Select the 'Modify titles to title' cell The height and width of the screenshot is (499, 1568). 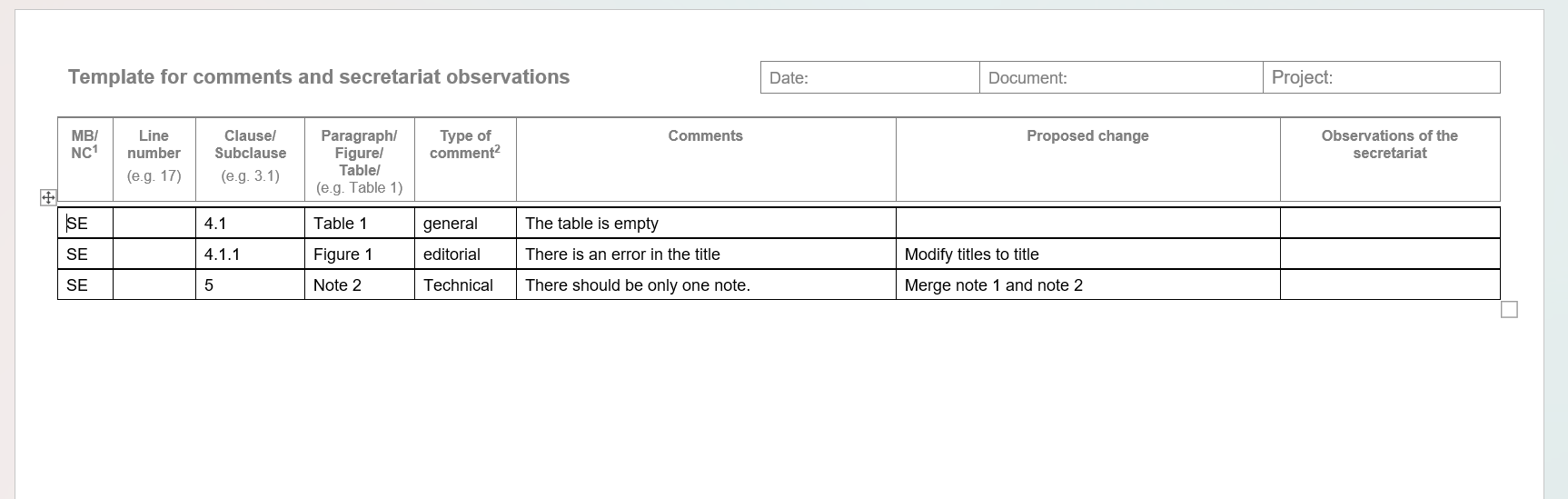click(x=1087, y=254)
